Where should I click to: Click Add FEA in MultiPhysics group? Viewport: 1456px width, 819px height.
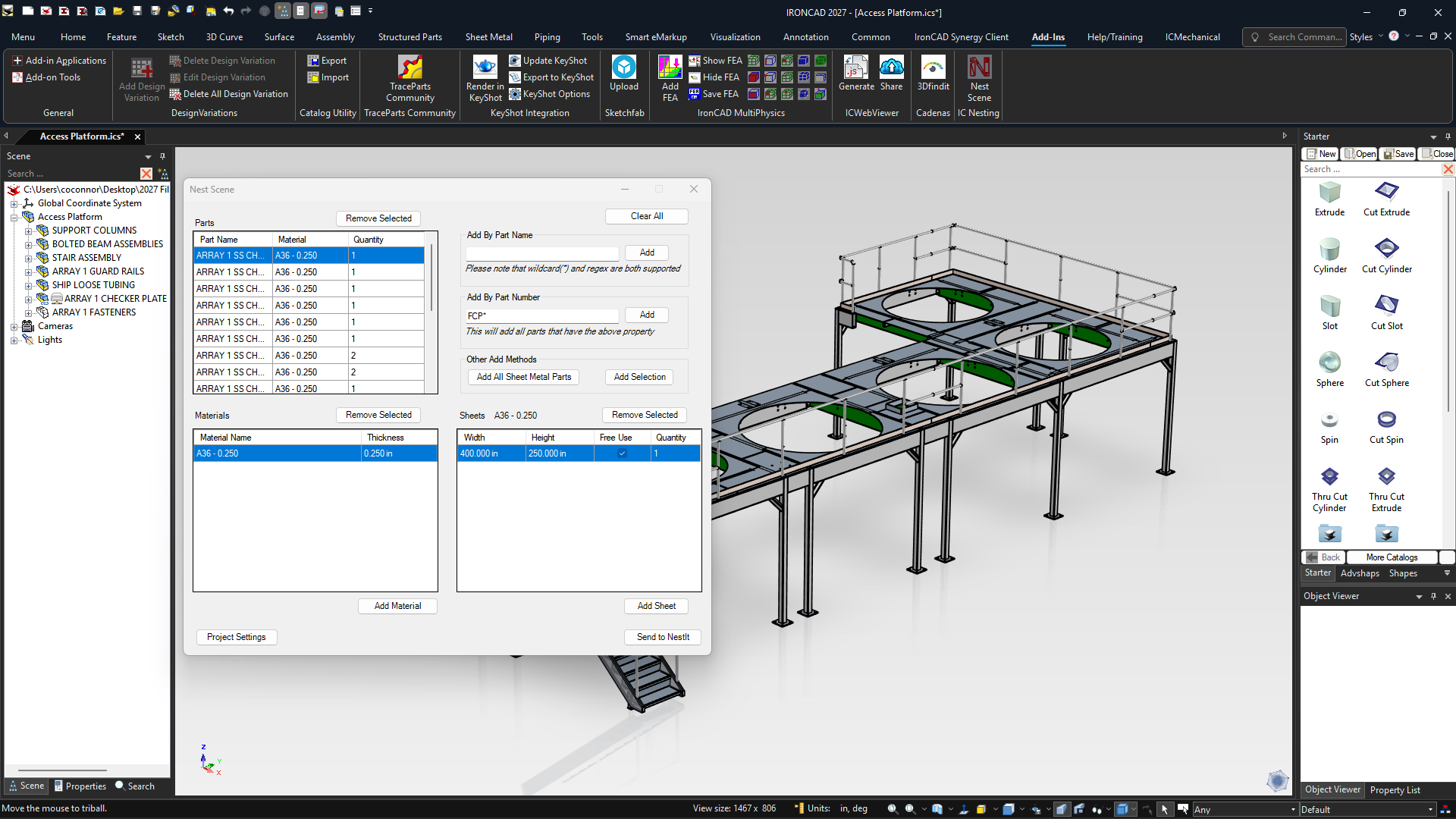[670, 79]
